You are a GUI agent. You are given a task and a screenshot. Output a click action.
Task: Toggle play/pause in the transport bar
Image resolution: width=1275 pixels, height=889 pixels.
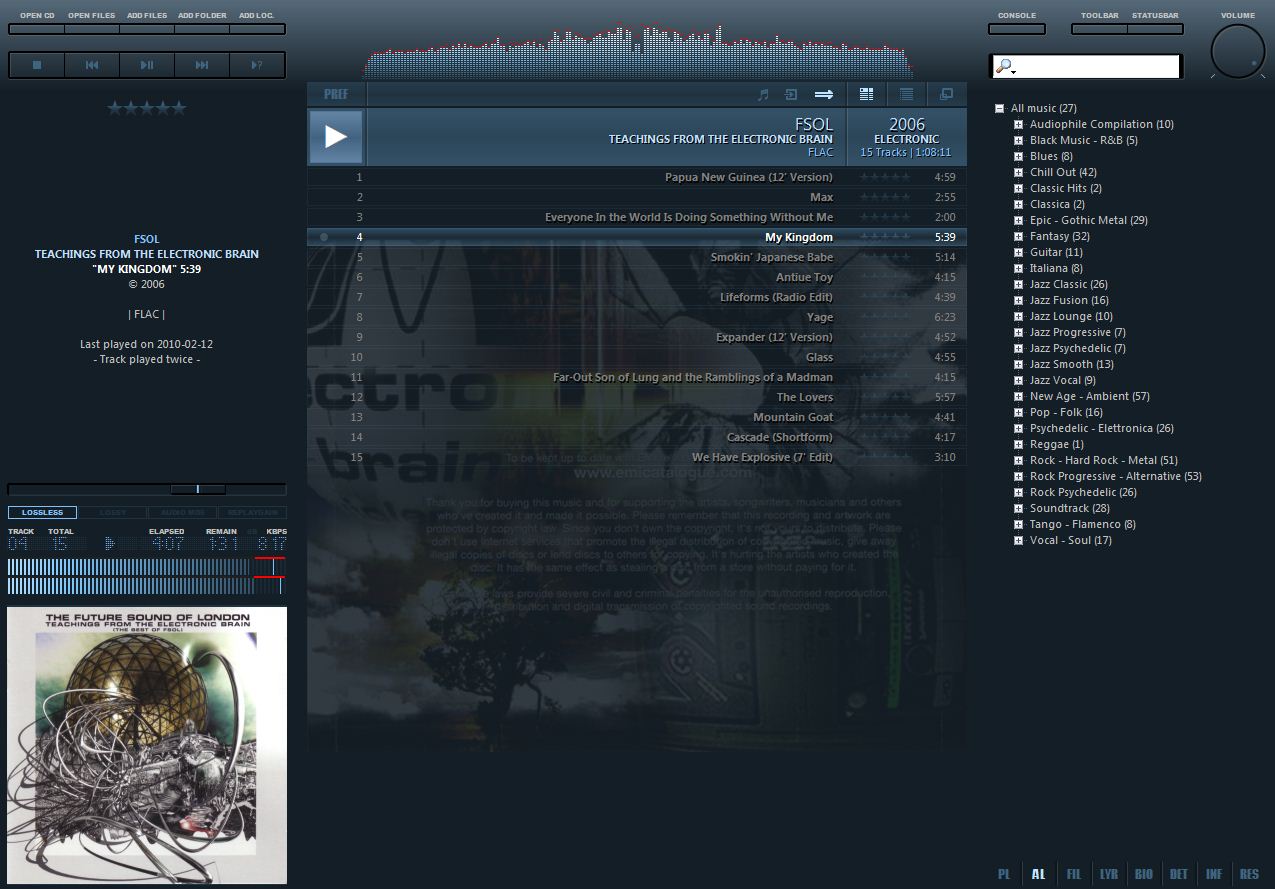coord(147,65)
